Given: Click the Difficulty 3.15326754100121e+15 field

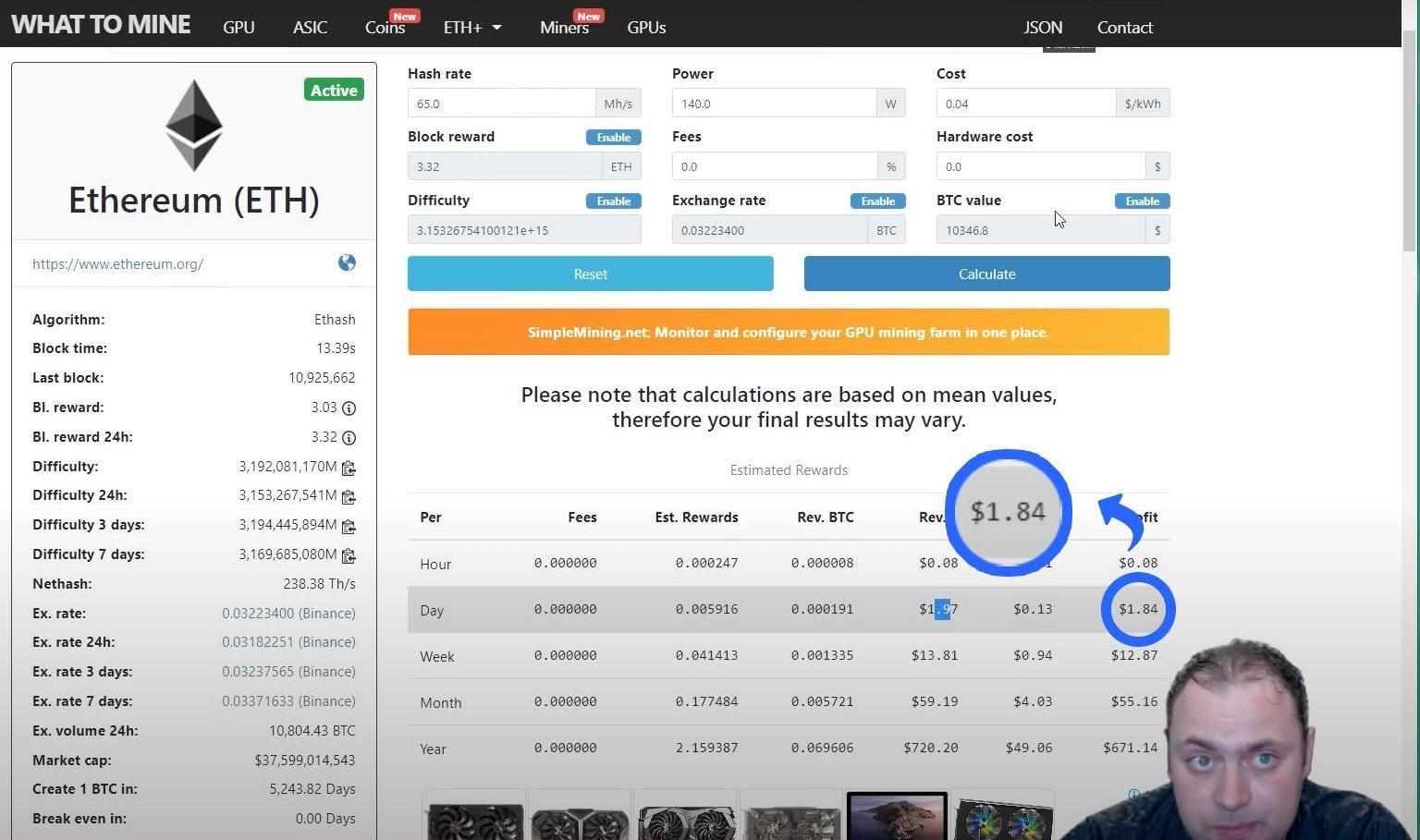Looking at the screenshot, I should (524, 230).
